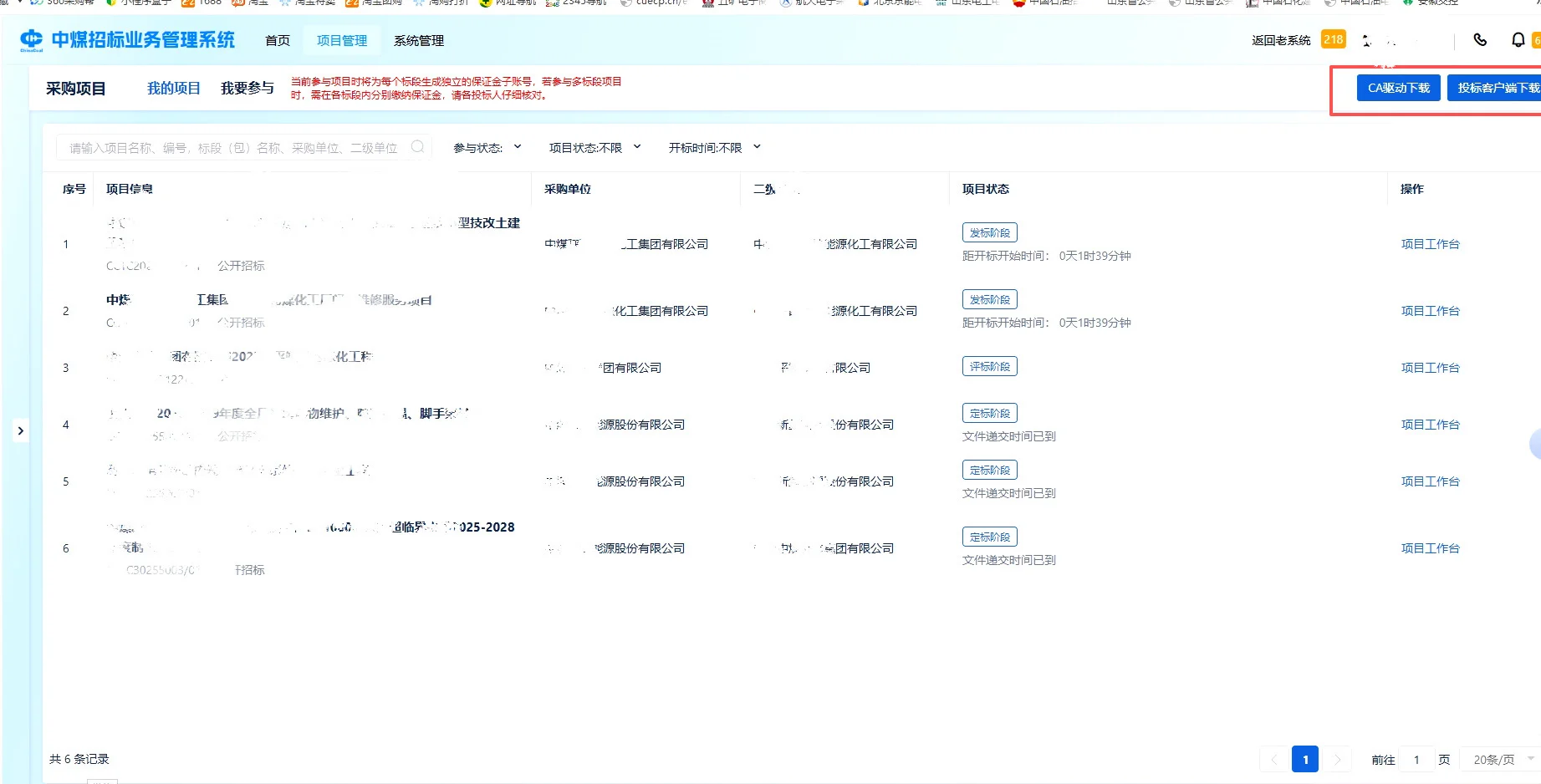This screenshot has height=784, width=1541.
Task: Click the phone contact icon in the header
Action: click(1480, 39)
